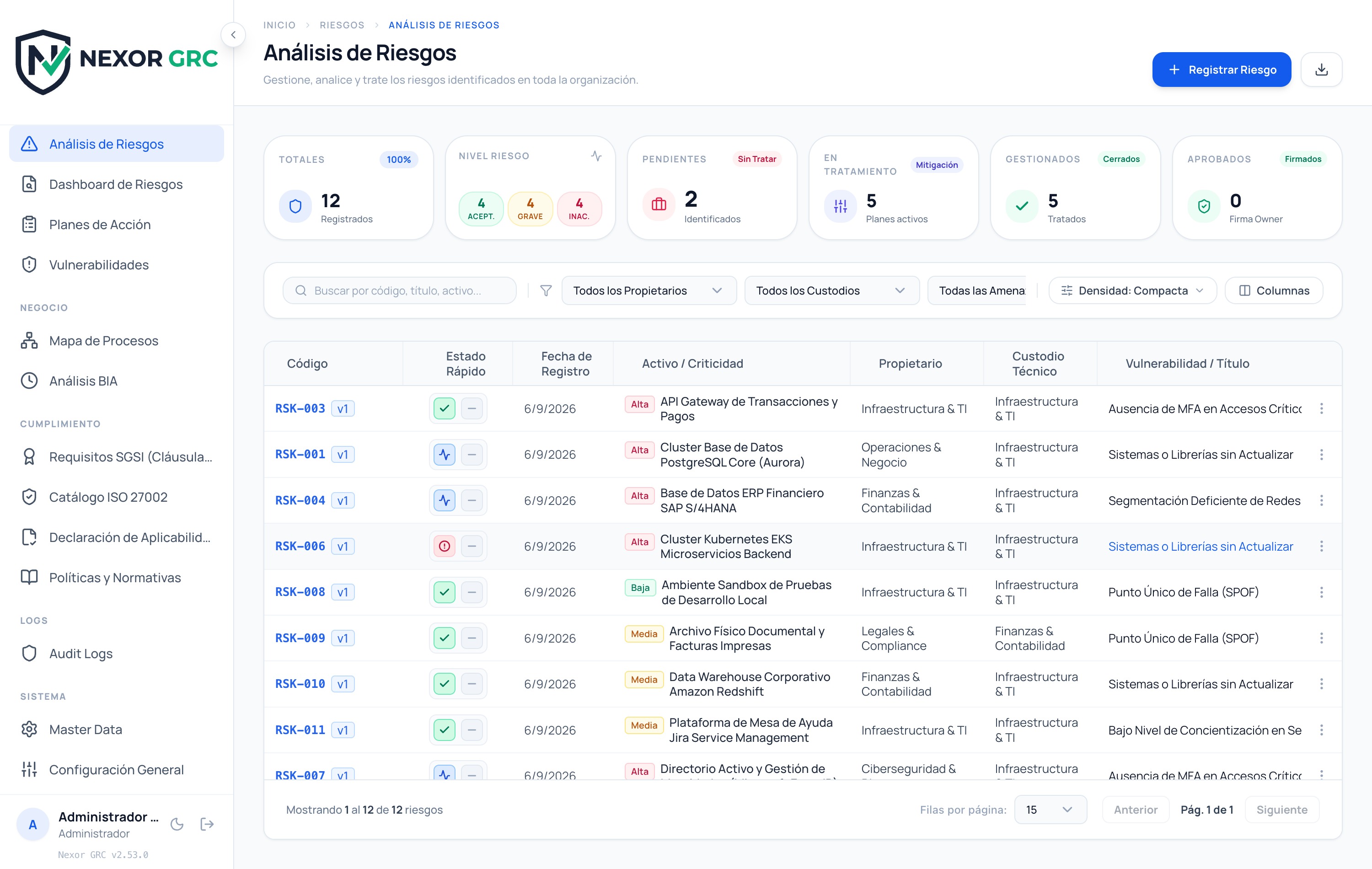The image size is (1372, 869).
Task: Click the INAC. risk level badge
Action: click(579, 209)
